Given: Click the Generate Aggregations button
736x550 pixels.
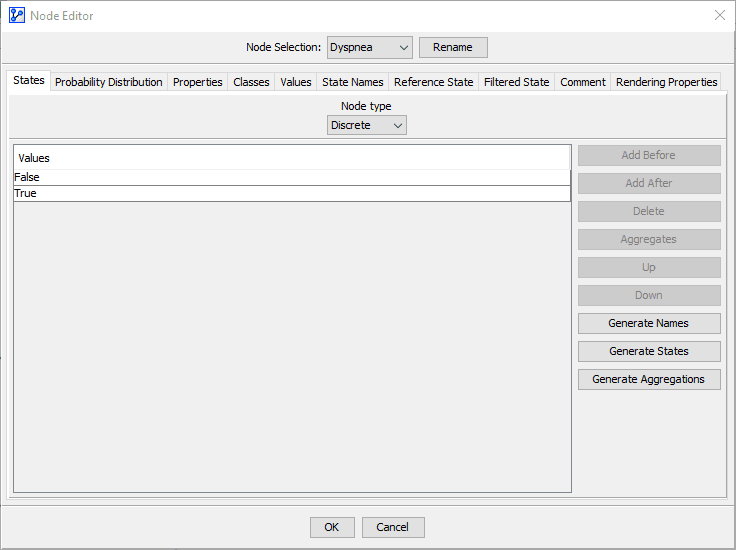Looking at the screenshot, I should (649, 379).
